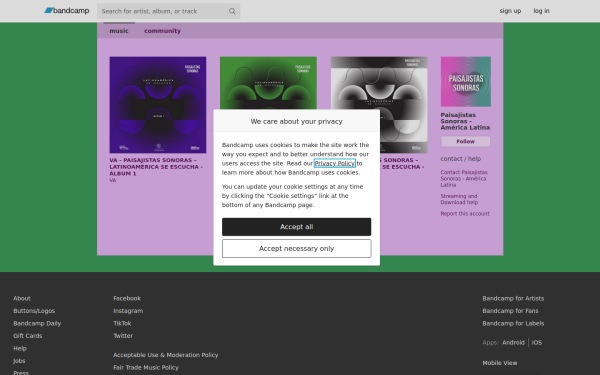
Task: Open the TikTok footer link
Action: 122,323
